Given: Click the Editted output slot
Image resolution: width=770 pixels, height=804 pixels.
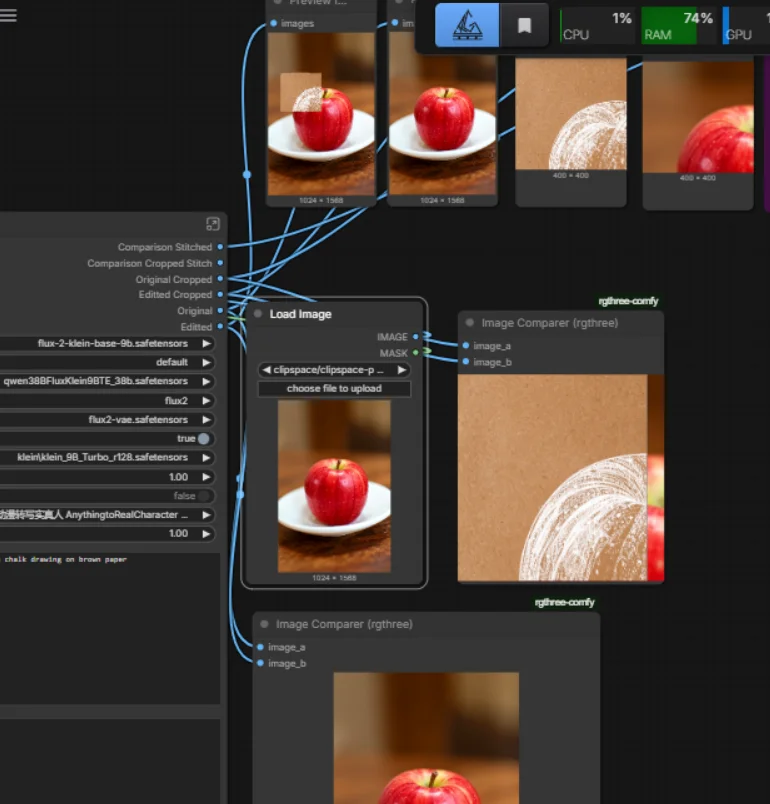Looking at the screenshot, I should 220,326.
